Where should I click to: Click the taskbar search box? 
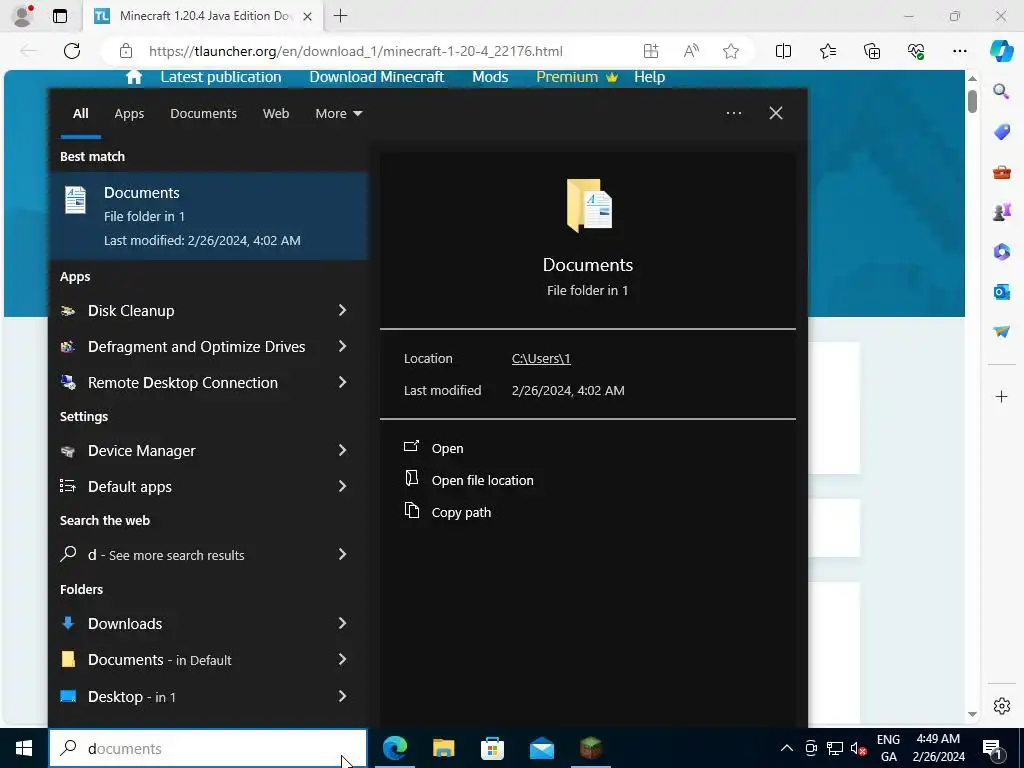tap(208, 748)
